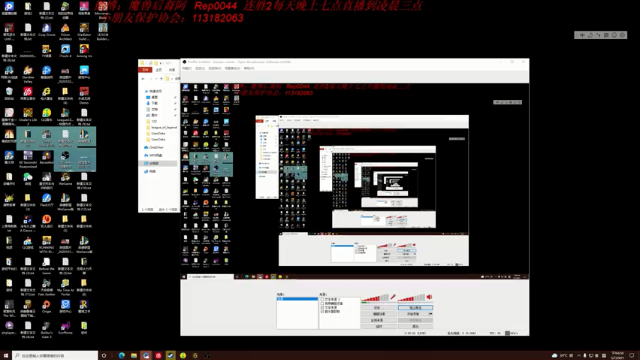
Task: Toggle the fourth source checkbox in OBS
Action: [322, 311]
